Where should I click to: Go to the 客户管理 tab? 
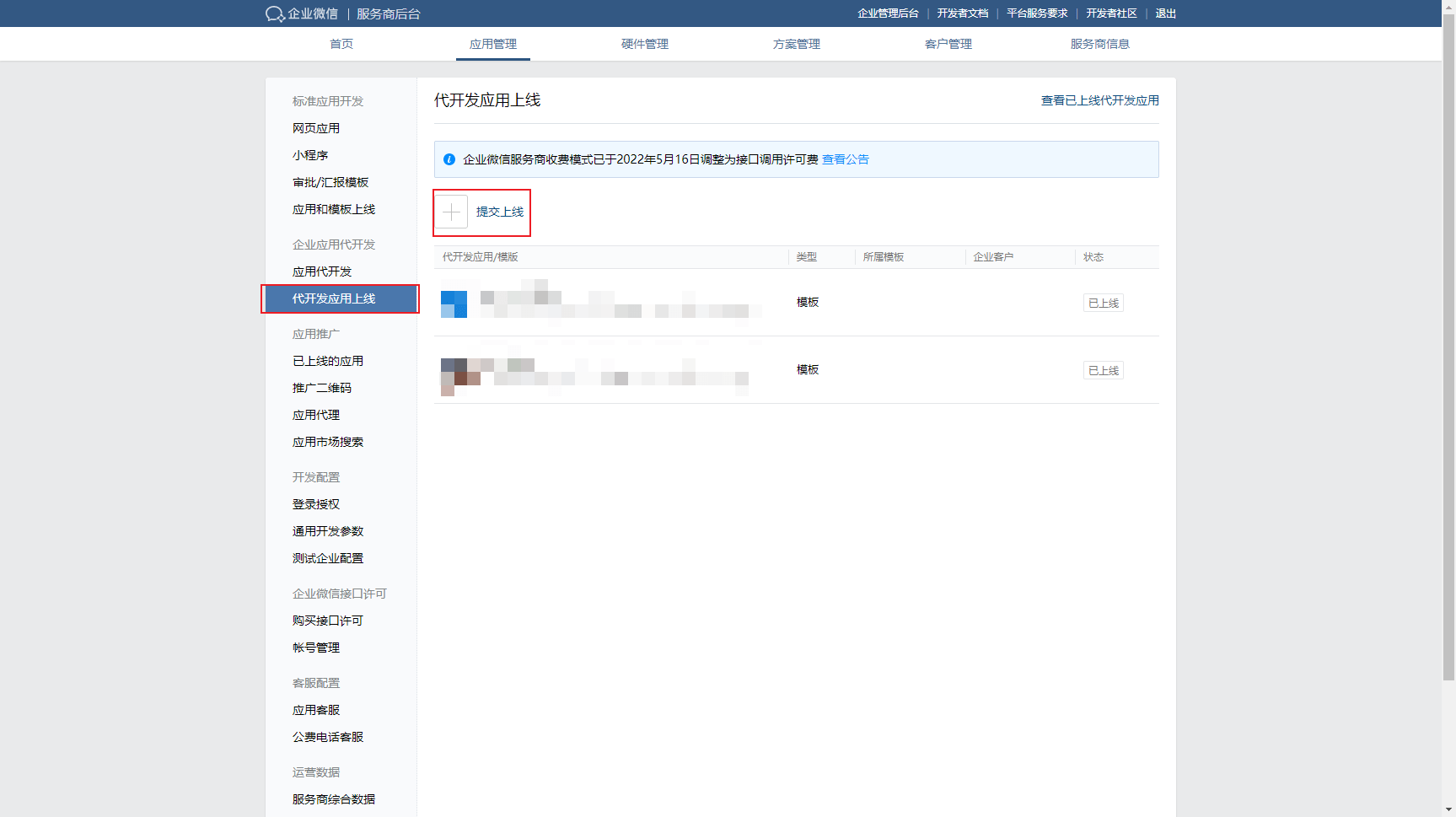948,44
